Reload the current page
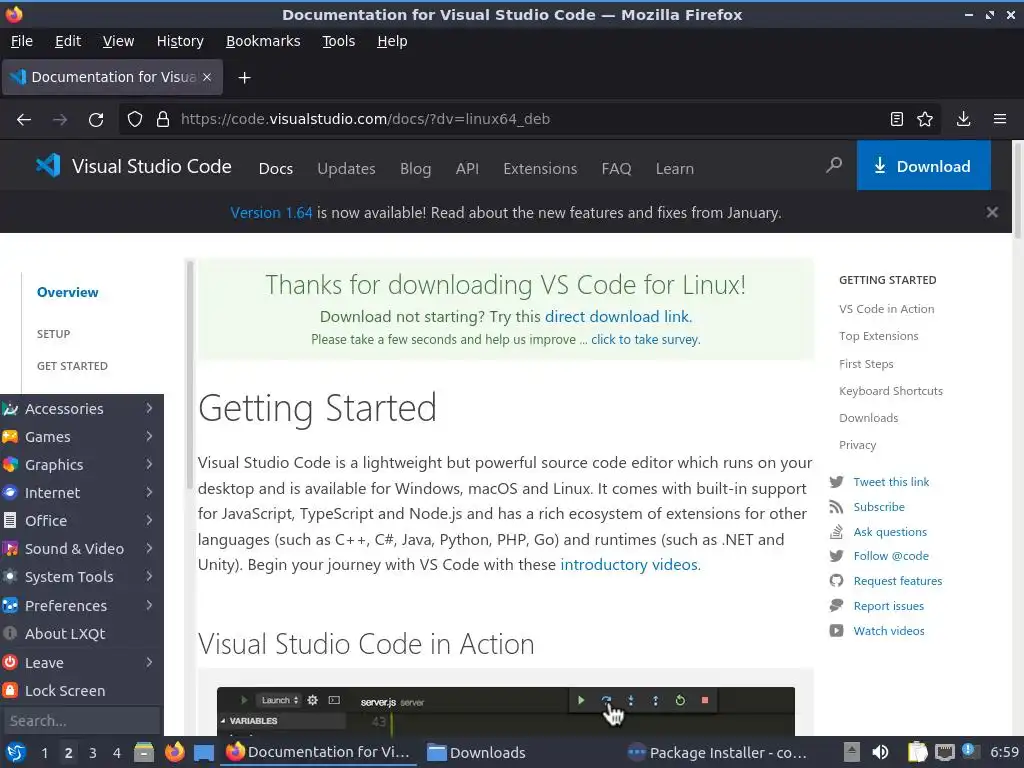This screenshot has height=768, width=1024. (x=96, y=119)
